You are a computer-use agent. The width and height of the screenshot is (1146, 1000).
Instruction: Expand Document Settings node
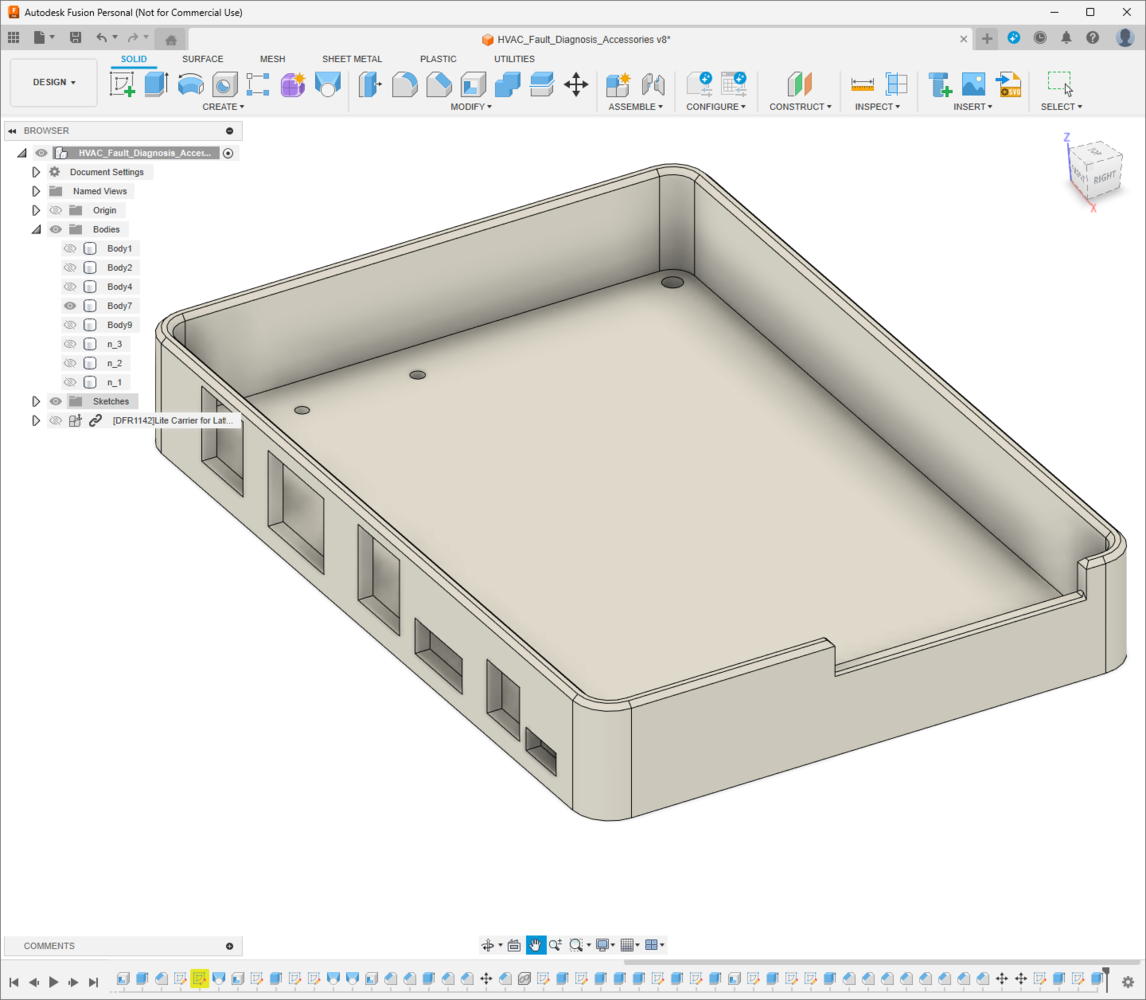[x=36, y=172]
